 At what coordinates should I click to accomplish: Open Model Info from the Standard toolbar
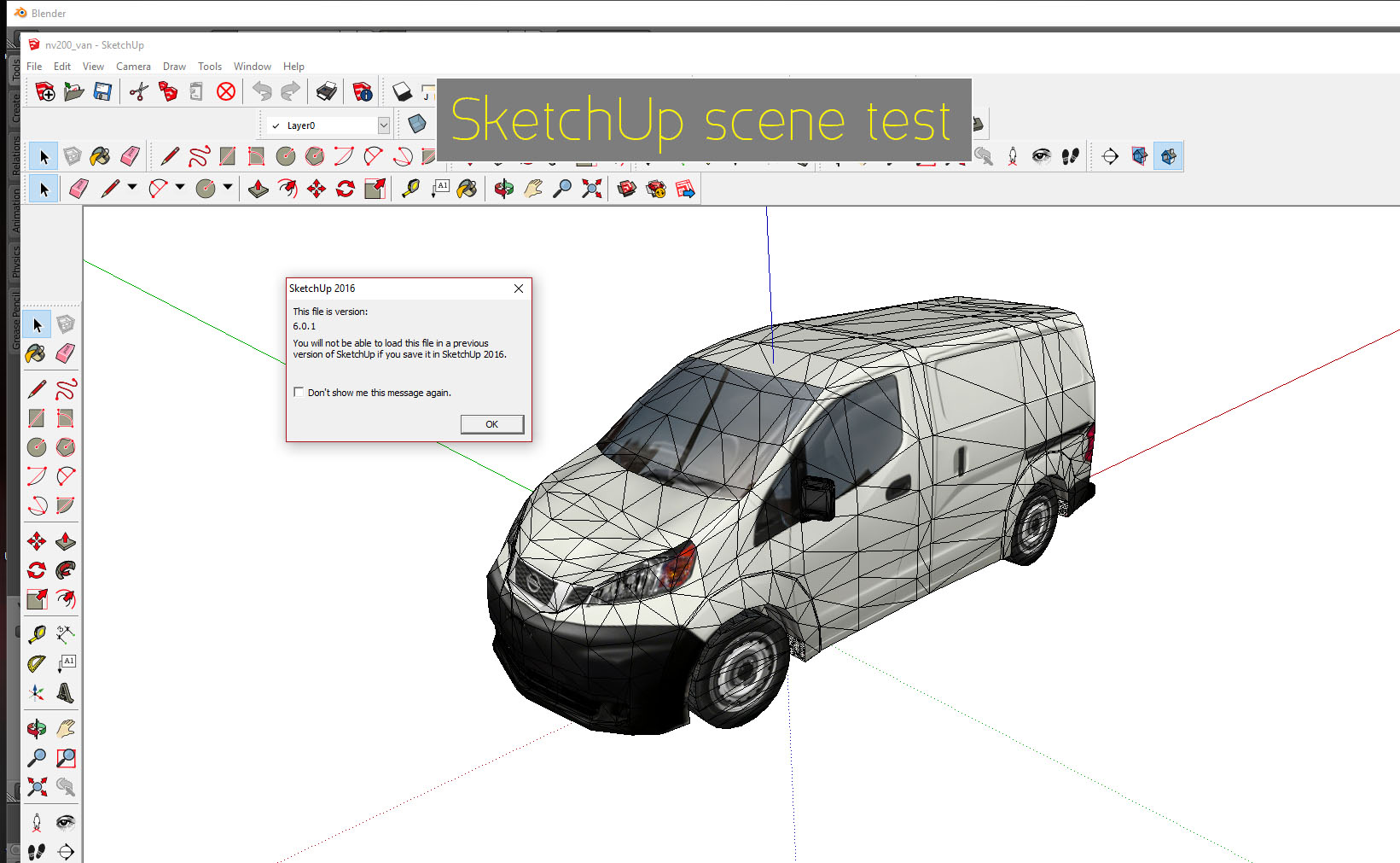[363, 91]
